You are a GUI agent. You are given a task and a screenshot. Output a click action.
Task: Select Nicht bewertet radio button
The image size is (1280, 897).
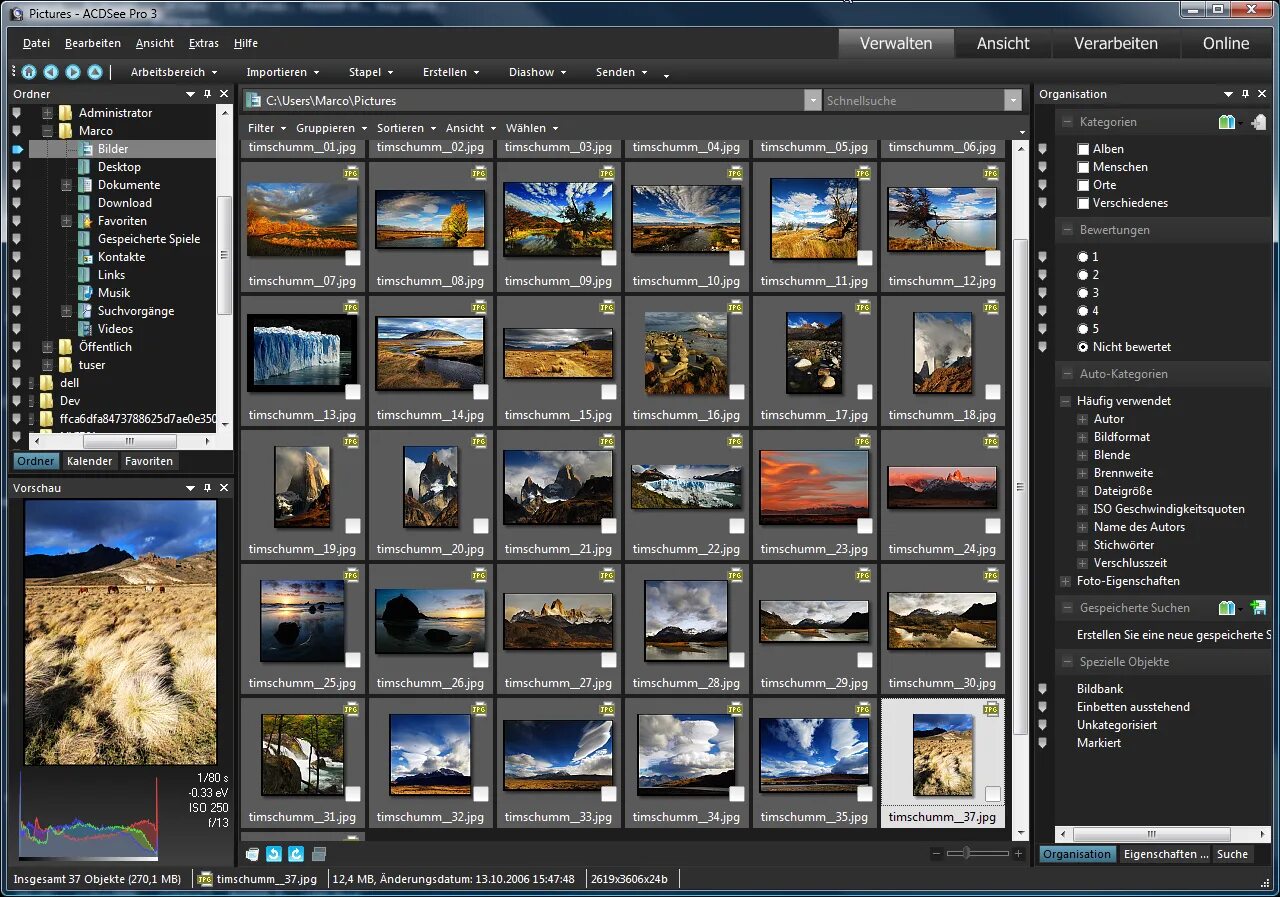1083,347
